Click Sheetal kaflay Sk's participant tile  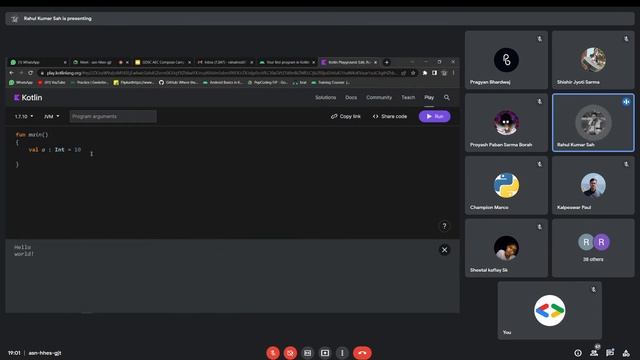pyautogui.click(x=506, y=248)
